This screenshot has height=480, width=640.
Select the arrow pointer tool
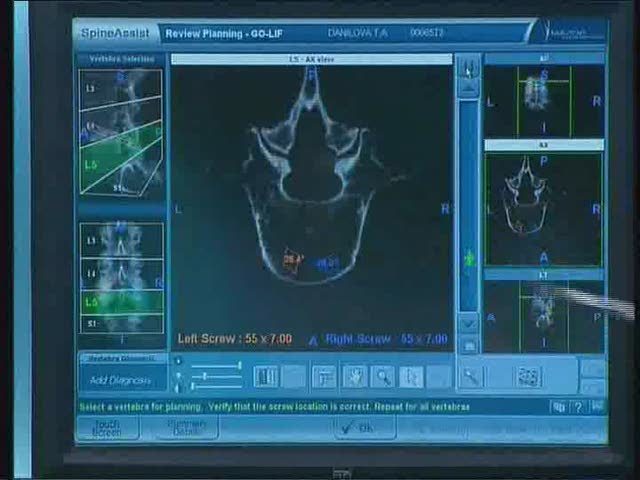tap(411, 376)
